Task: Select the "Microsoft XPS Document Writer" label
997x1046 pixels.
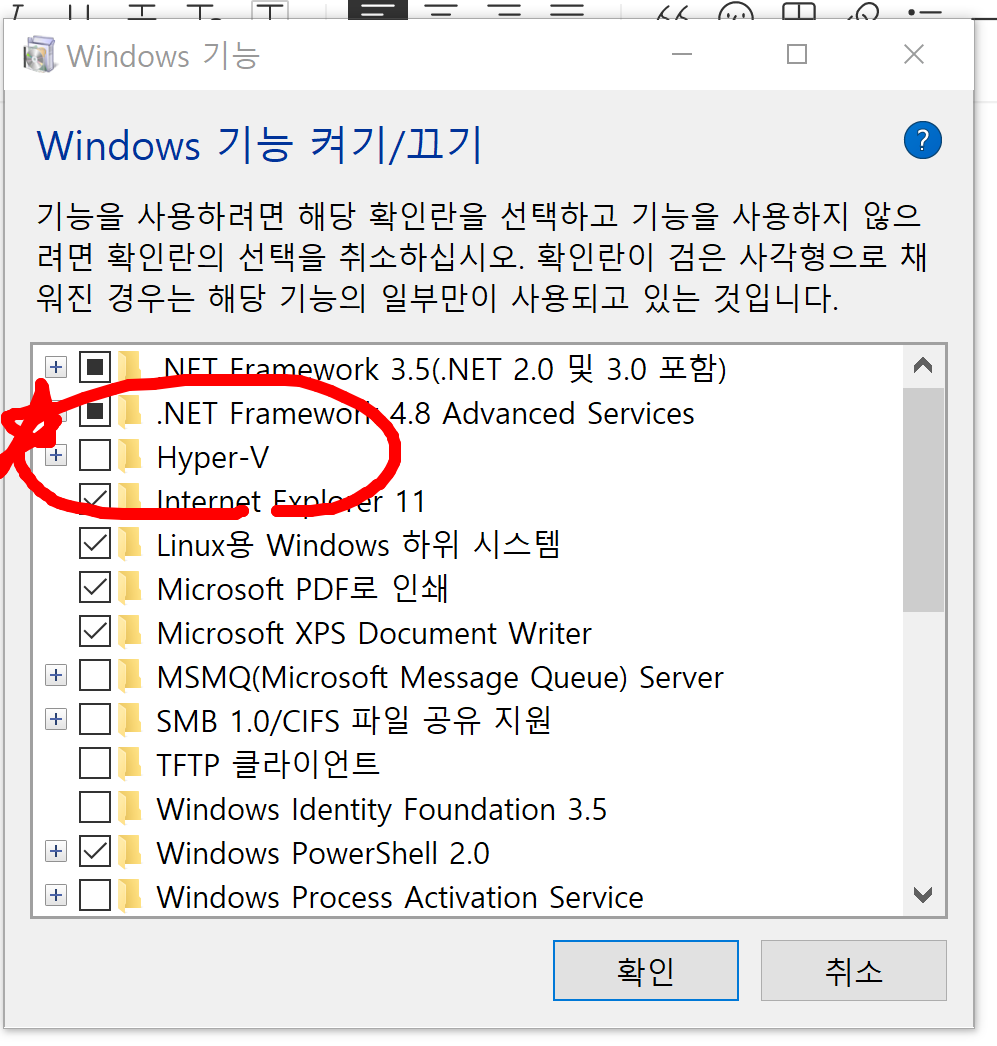Action: click(x=374, y=633)
